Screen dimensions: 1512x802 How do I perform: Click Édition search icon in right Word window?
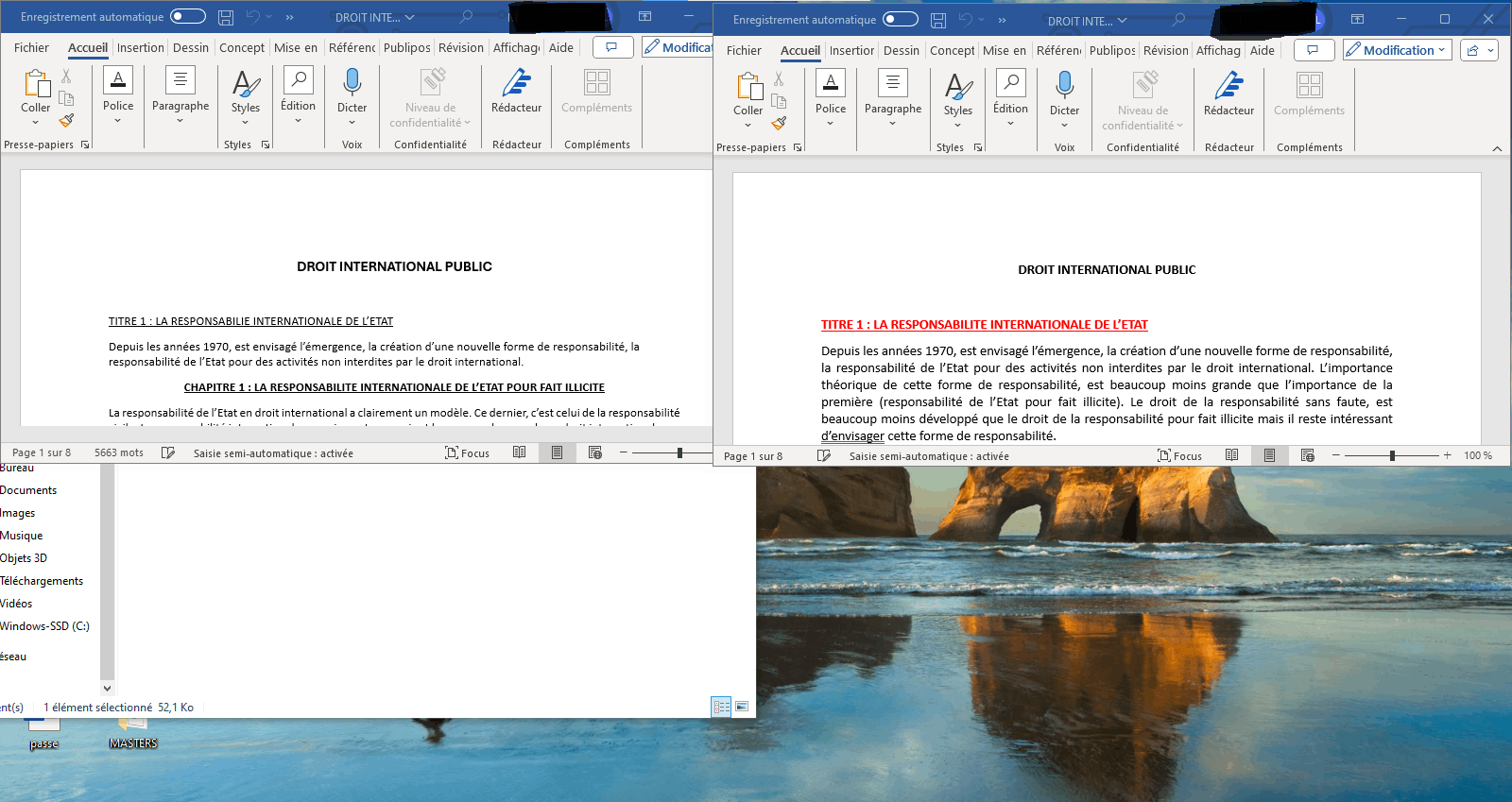pyautogui.click(x=1010, y=83)
